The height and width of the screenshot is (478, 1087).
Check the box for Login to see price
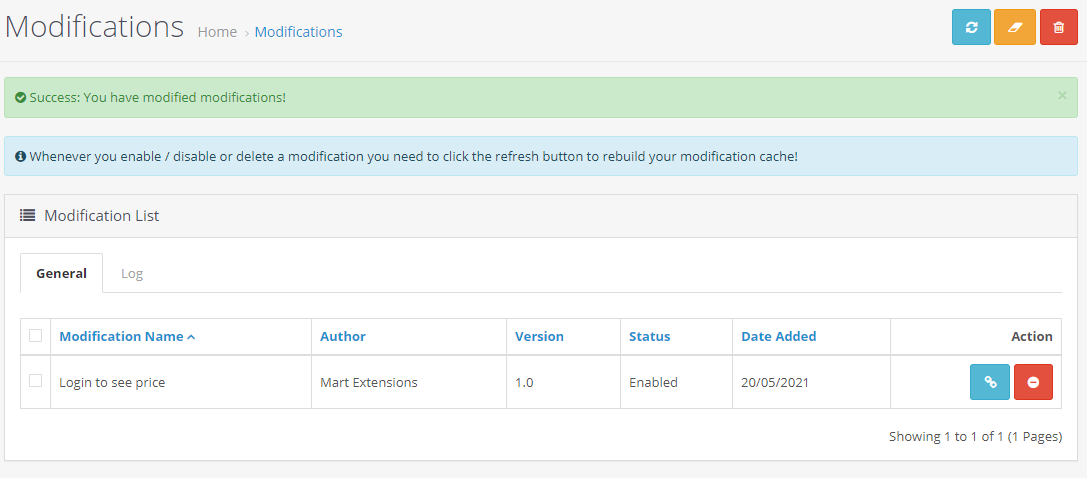36,381
